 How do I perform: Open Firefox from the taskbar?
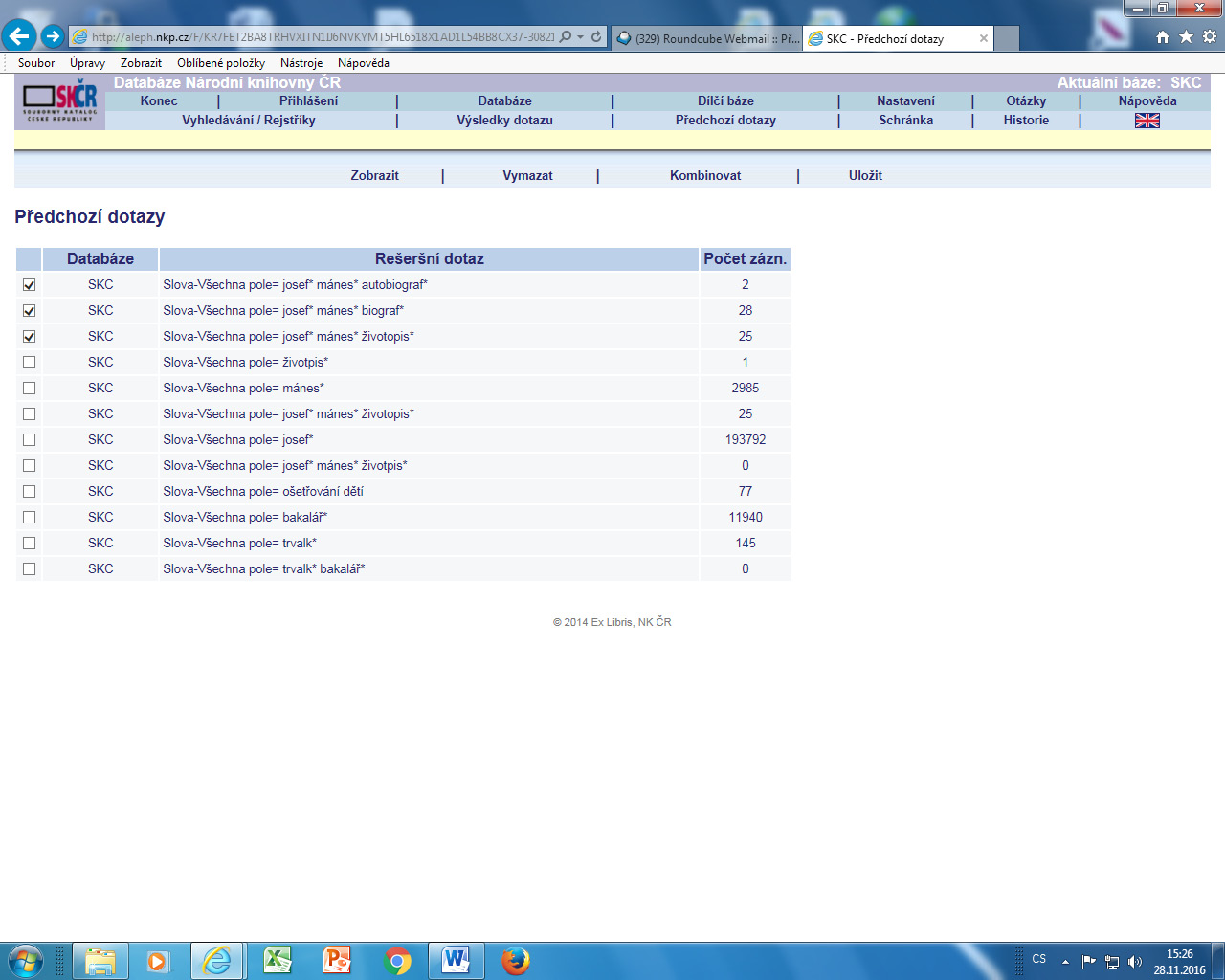tap(516, 961)
